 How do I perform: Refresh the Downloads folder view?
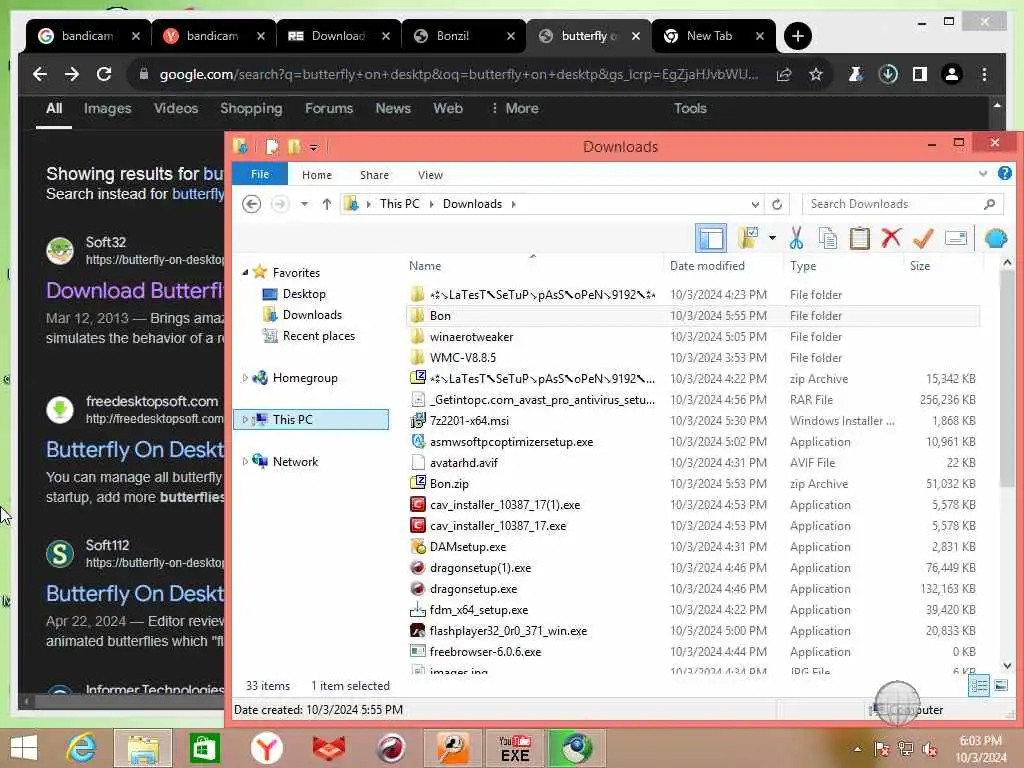point(776,204)
